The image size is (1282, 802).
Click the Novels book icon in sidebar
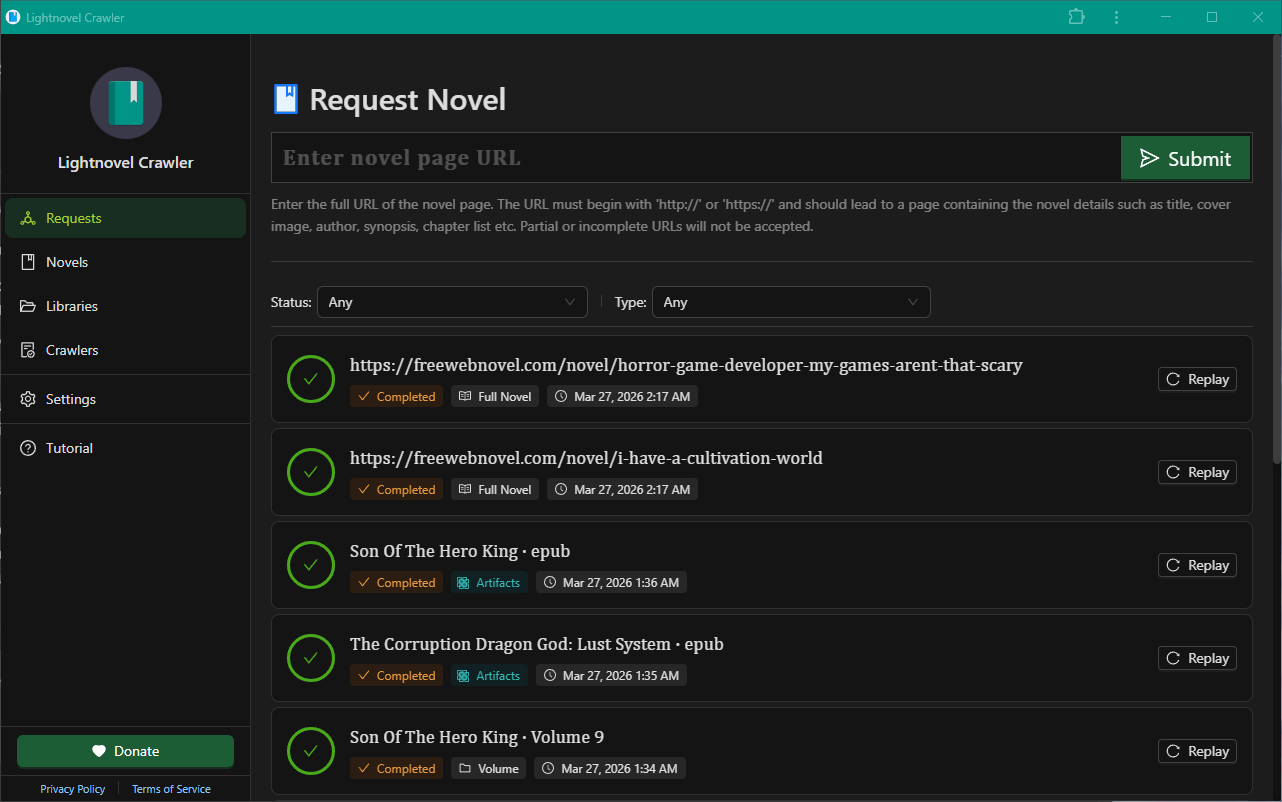tap(28, 262)
